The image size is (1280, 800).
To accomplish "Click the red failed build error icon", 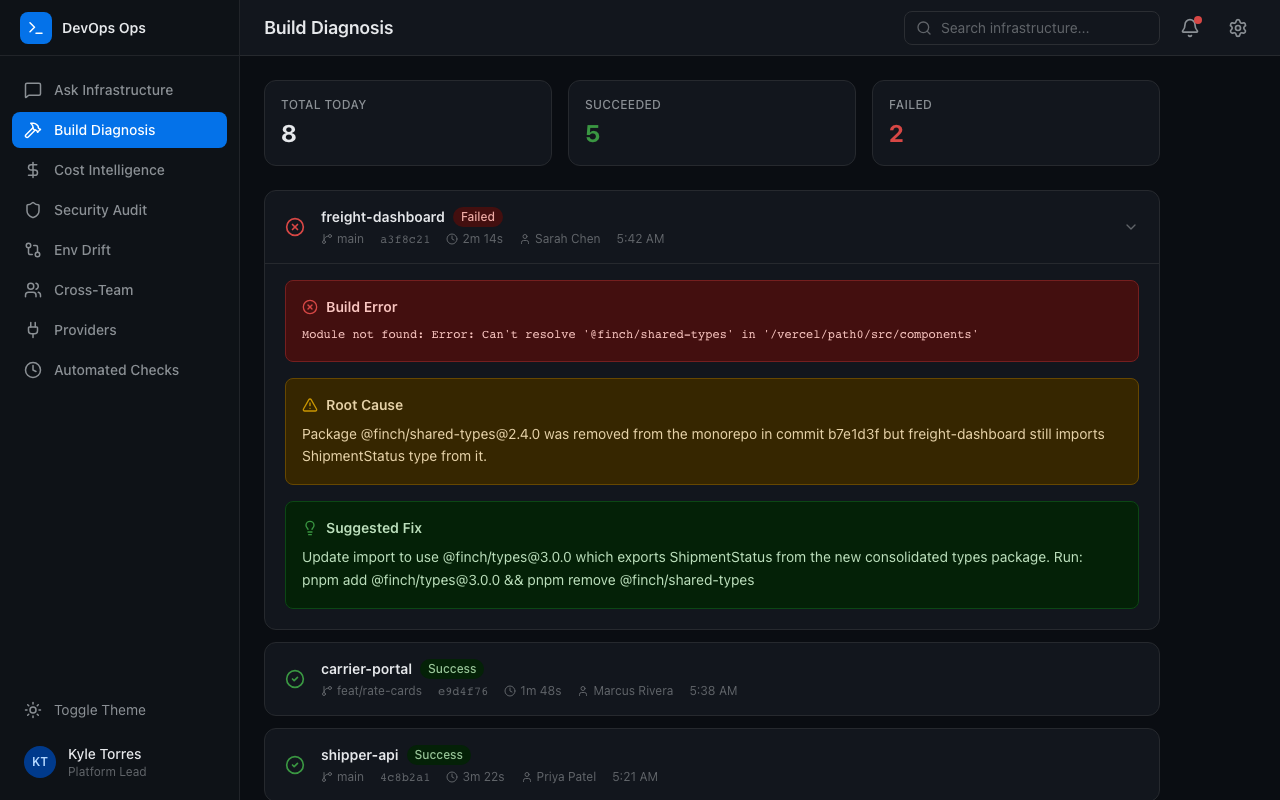I will [294, 227].
